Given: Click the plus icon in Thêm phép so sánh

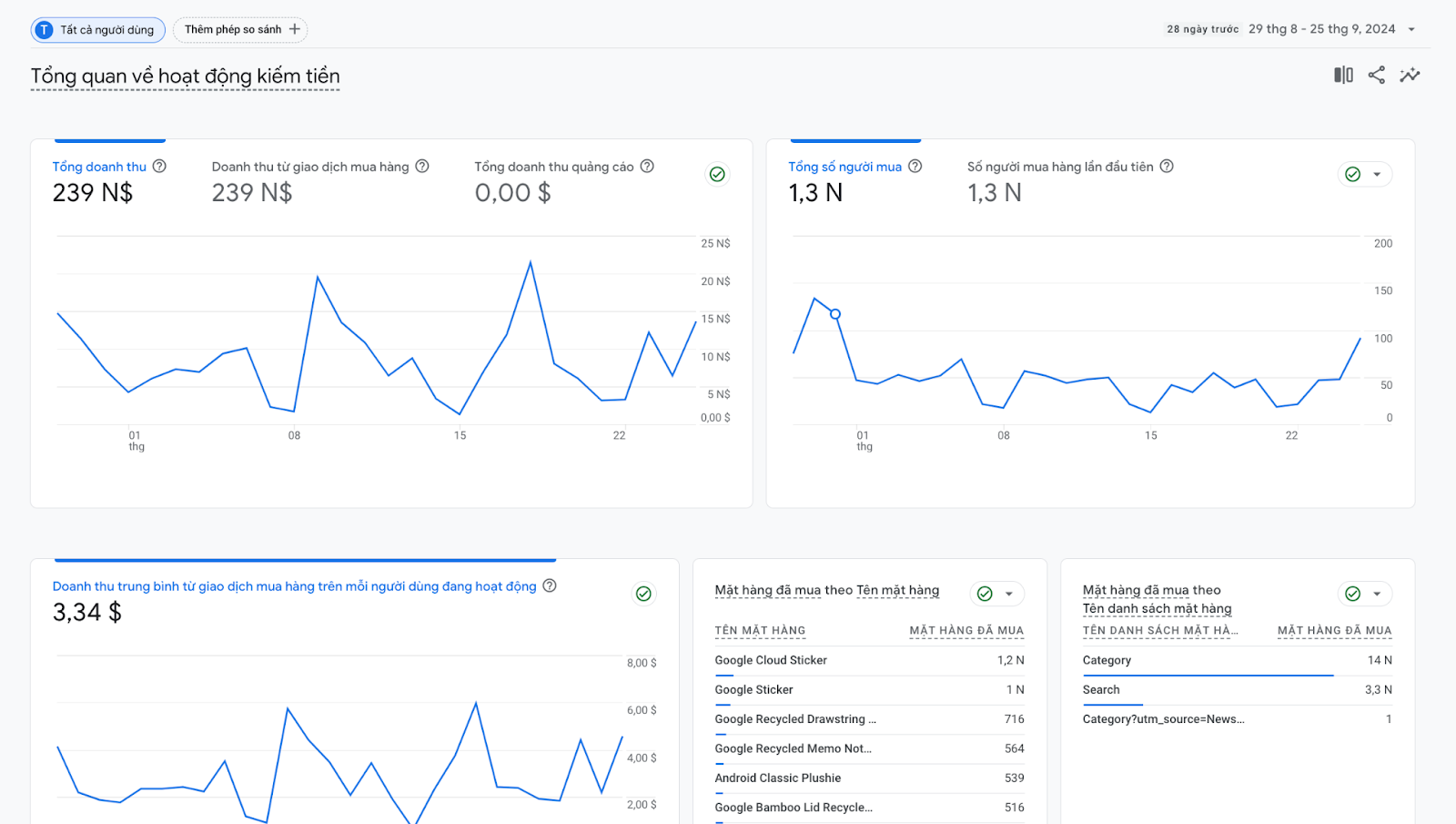Looking at the screenshot, I should pos(294,29).
